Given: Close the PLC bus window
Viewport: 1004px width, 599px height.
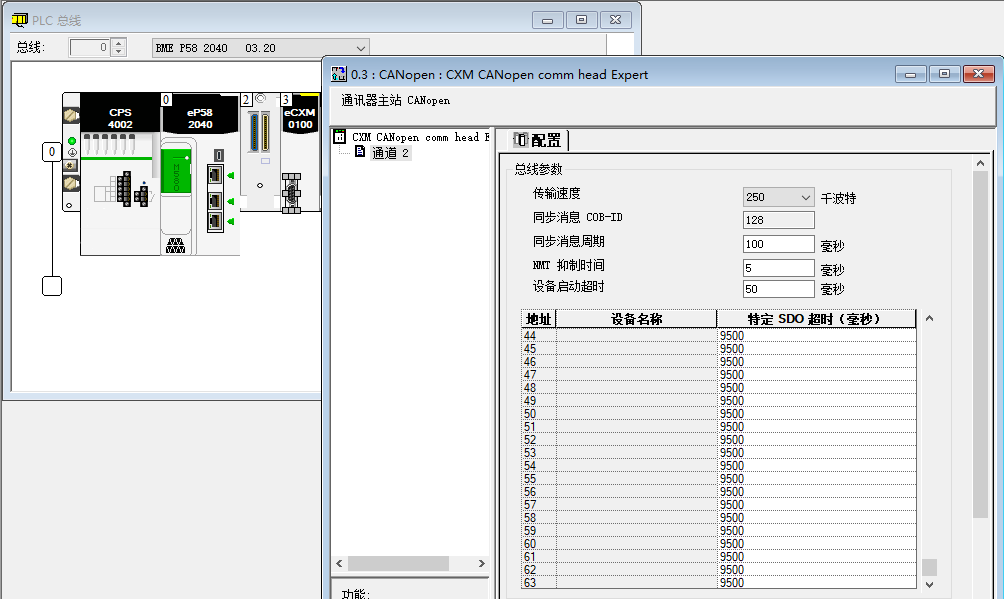Looking at the screenshot, I should coord(615,20).
